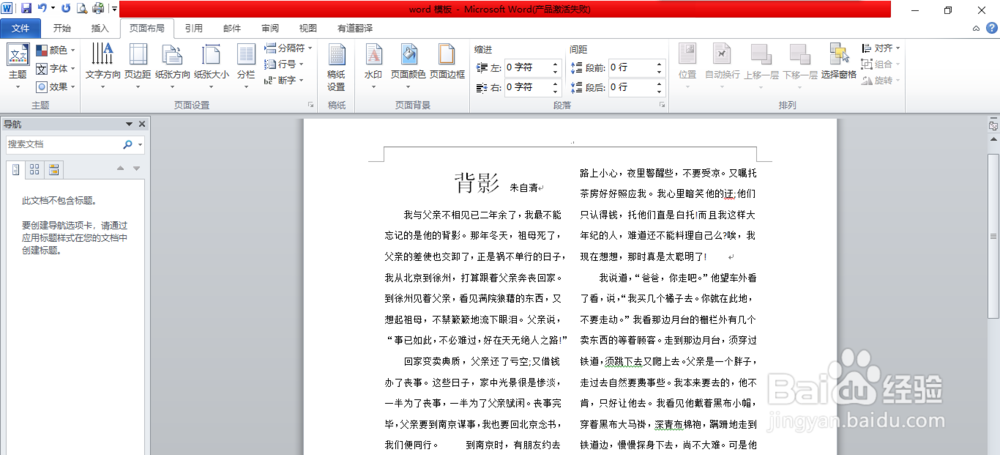Click the Help question mark icon
This screenshot has width=1000, height=455.
[992, 28]
